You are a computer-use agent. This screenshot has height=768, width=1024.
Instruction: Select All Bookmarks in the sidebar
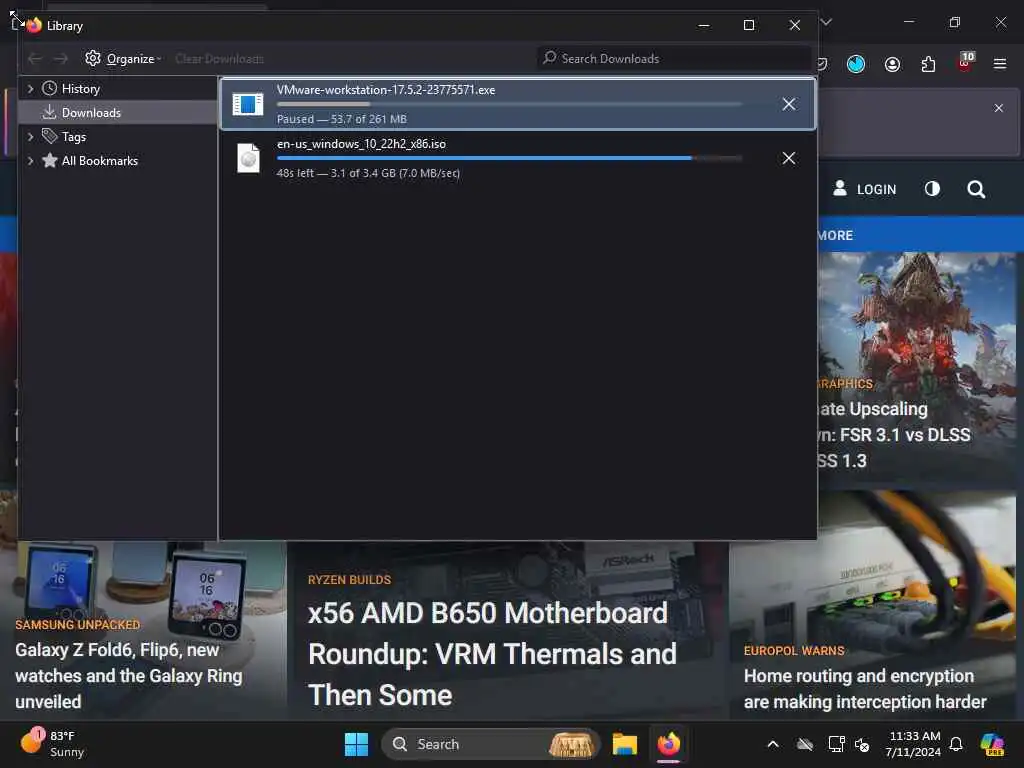(100, 161)
